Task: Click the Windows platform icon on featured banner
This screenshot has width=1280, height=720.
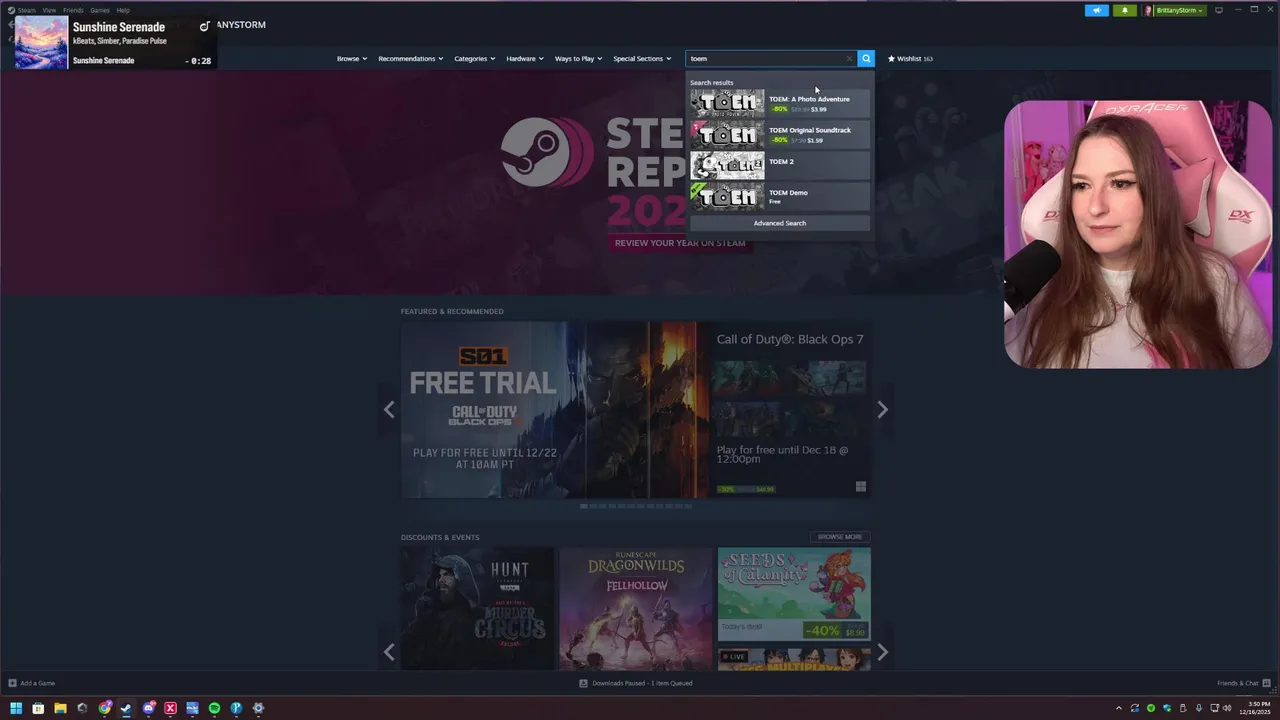Action: [860, 487]
